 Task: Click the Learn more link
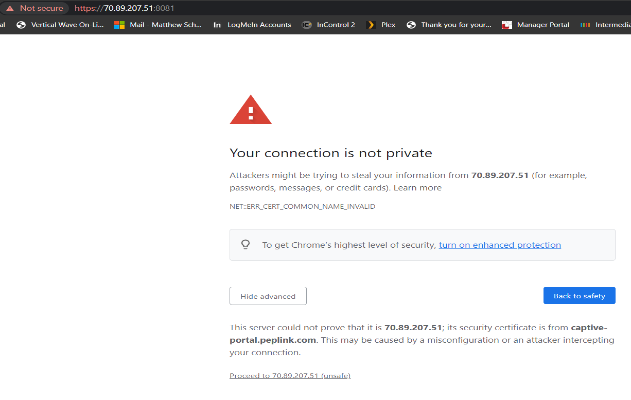point(417,188)
